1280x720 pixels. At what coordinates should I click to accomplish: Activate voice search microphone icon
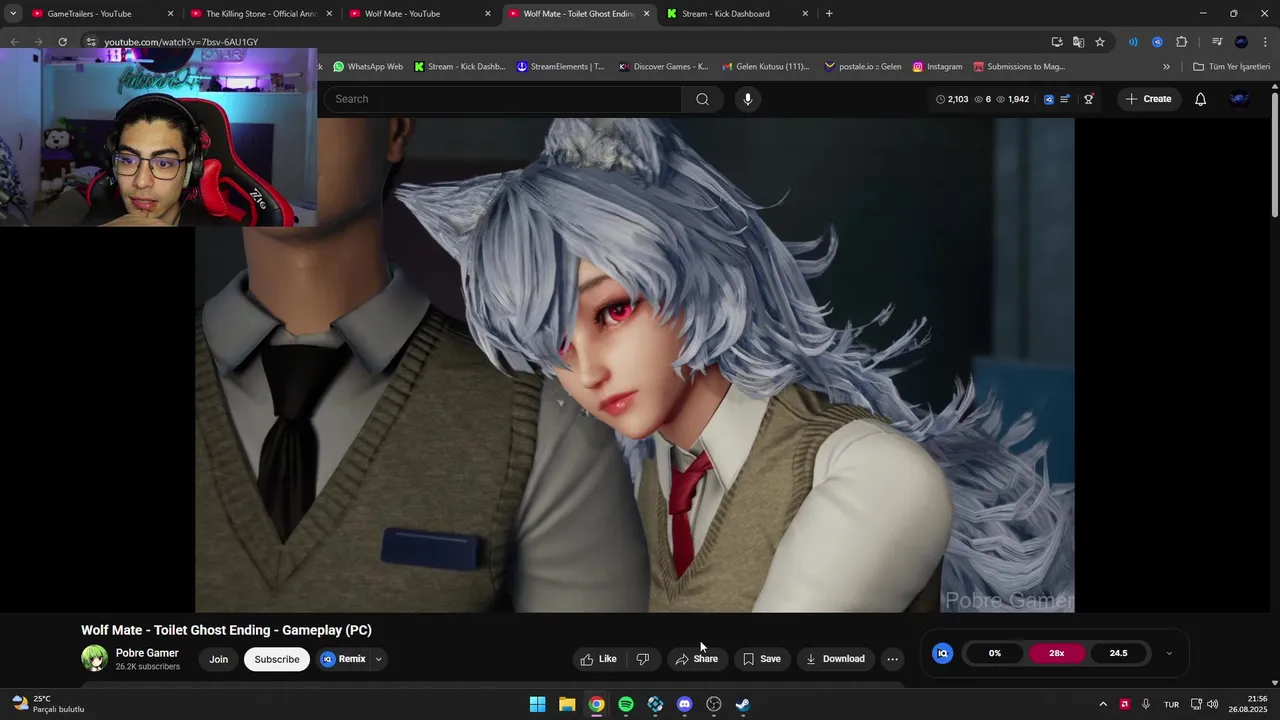click(x=747, y=99)
